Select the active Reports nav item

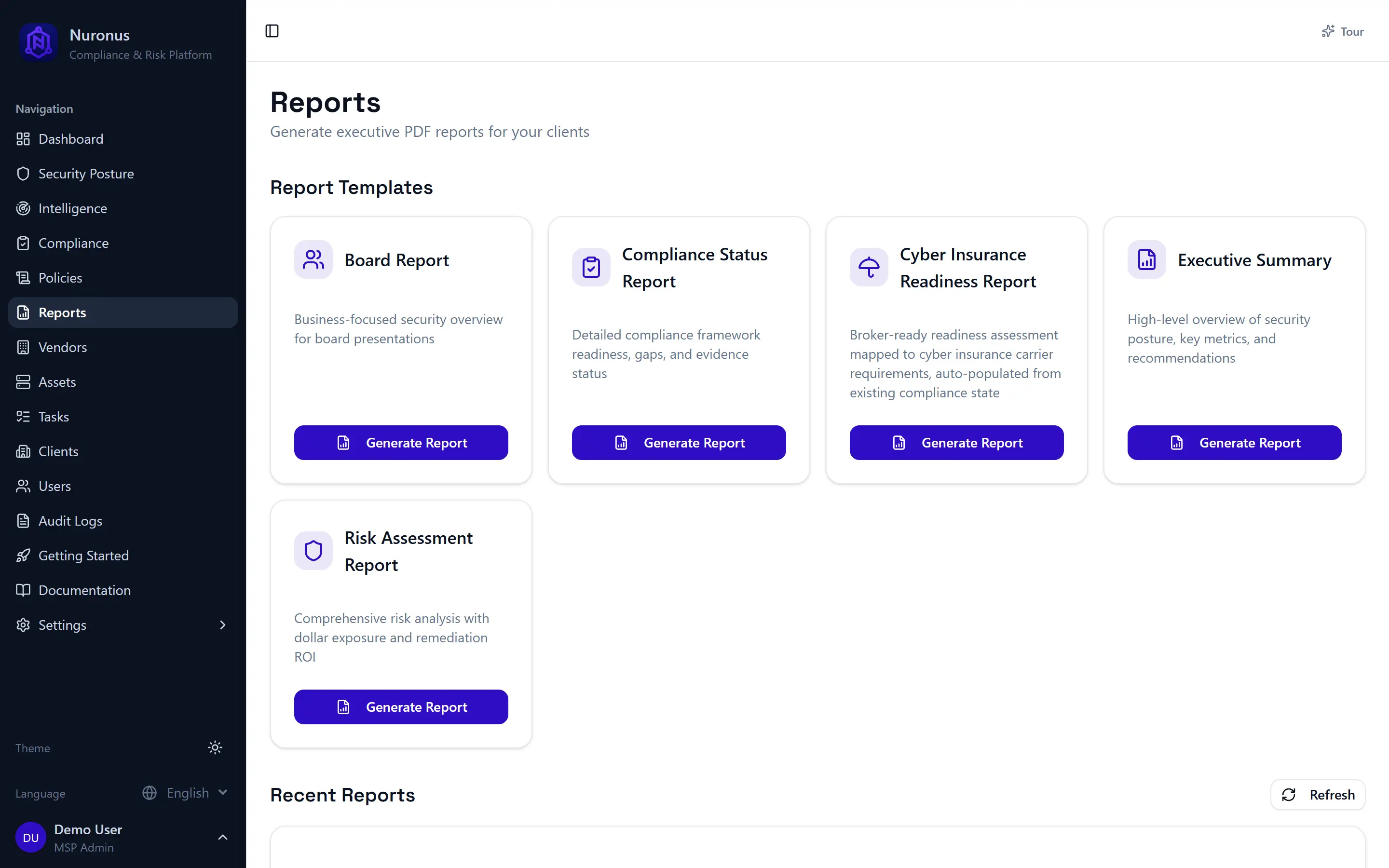(x=123, y=313)
